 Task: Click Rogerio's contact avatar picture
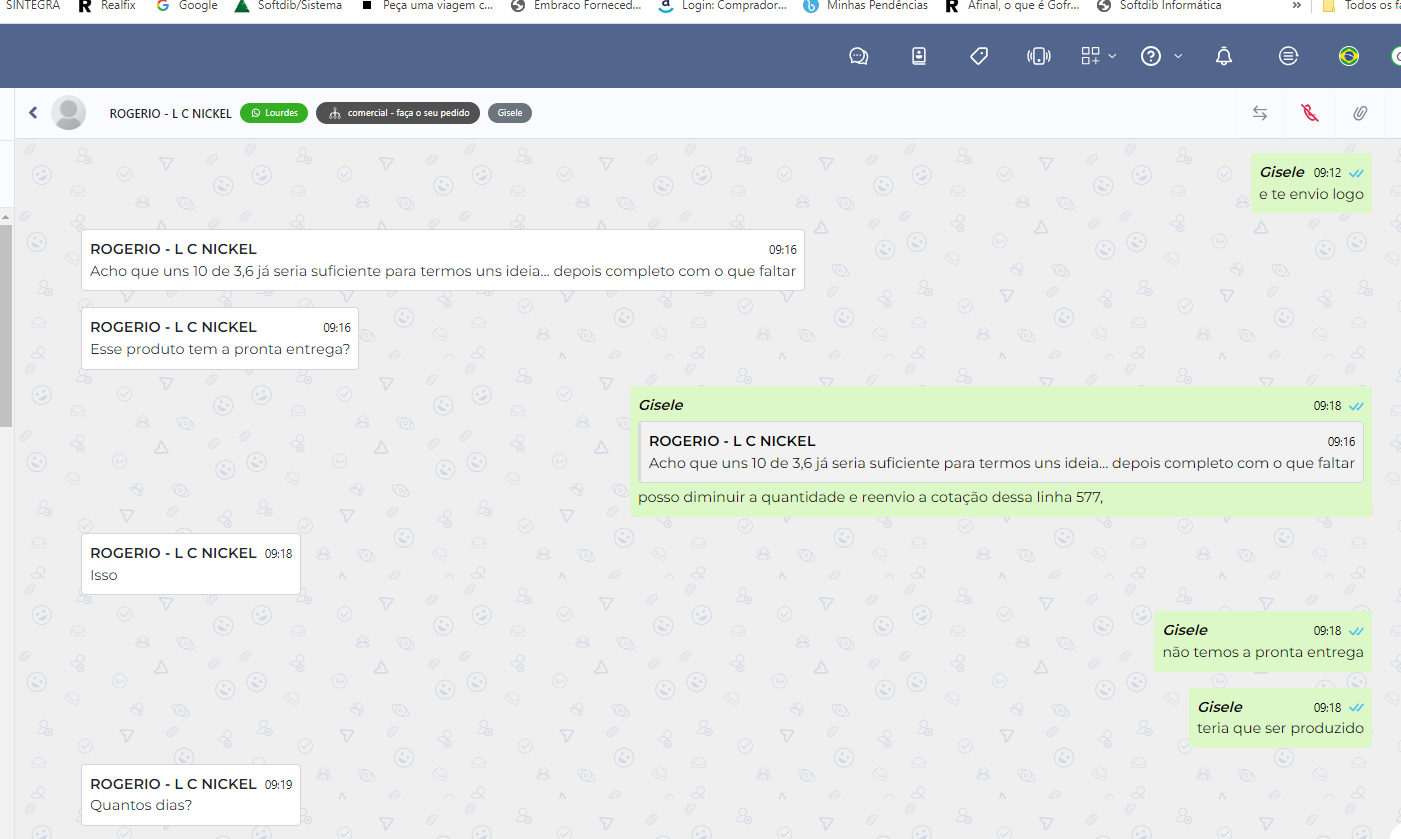pos(68,113)
